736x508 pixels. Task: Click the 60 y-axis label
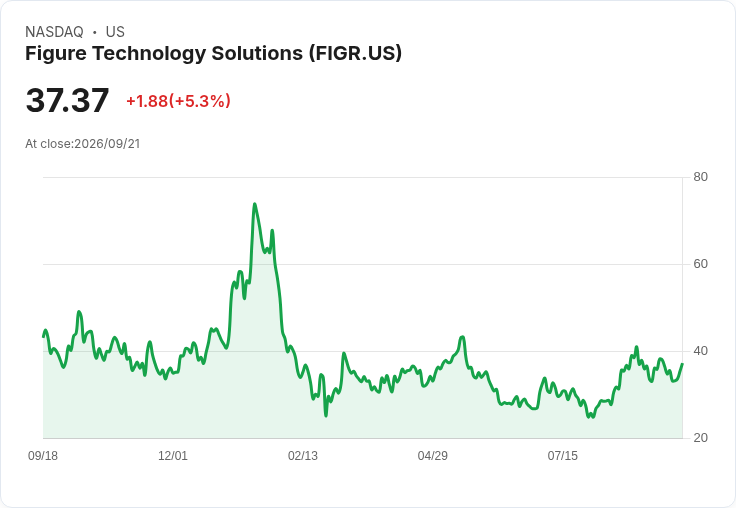tap(700, 264)
